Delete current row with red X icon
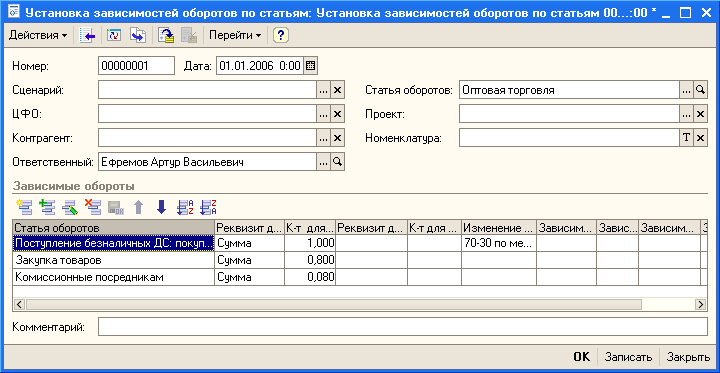This screenshot has width=720, height=373. tap(93, 208)
